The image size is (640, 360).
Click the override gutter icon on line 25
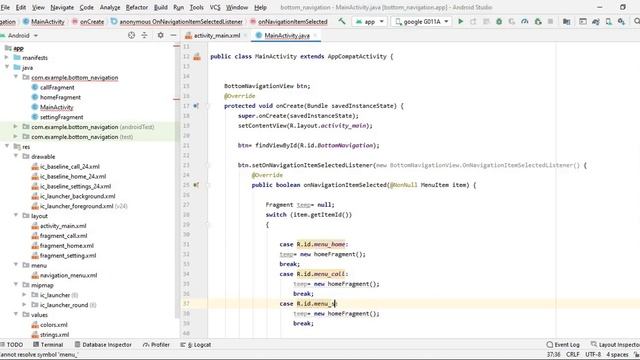click(196, 185)
